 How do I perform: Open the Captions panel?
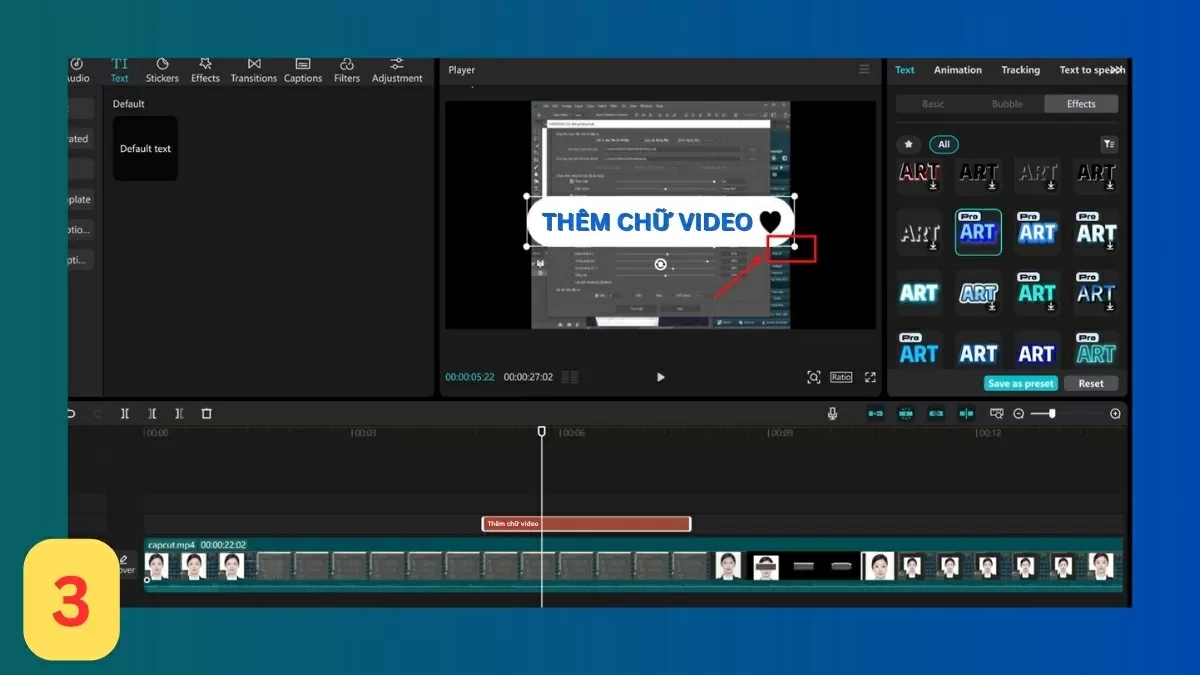coord(303,70)
